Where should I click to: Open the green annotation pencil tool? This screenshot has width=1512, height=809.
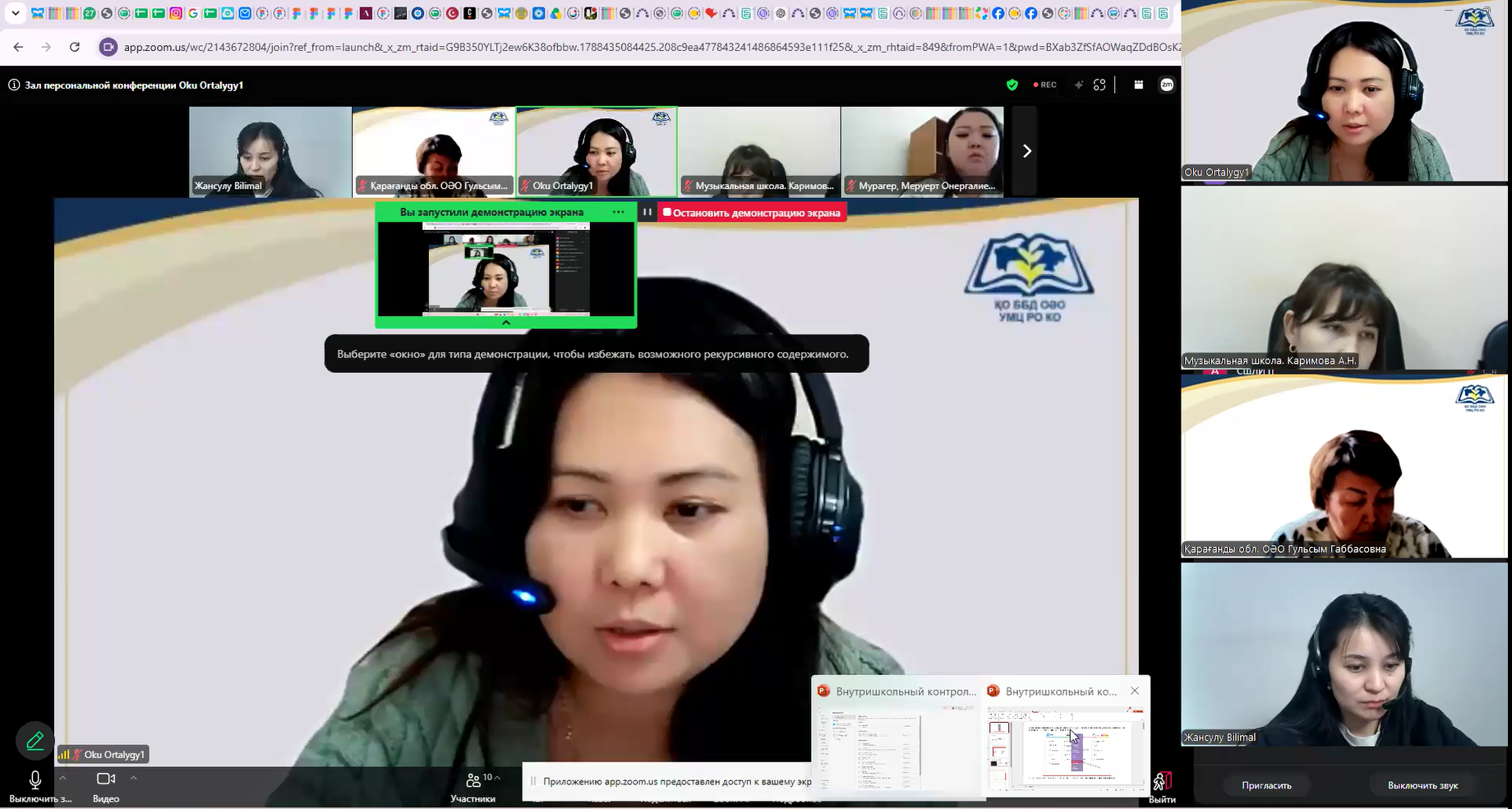35,741
